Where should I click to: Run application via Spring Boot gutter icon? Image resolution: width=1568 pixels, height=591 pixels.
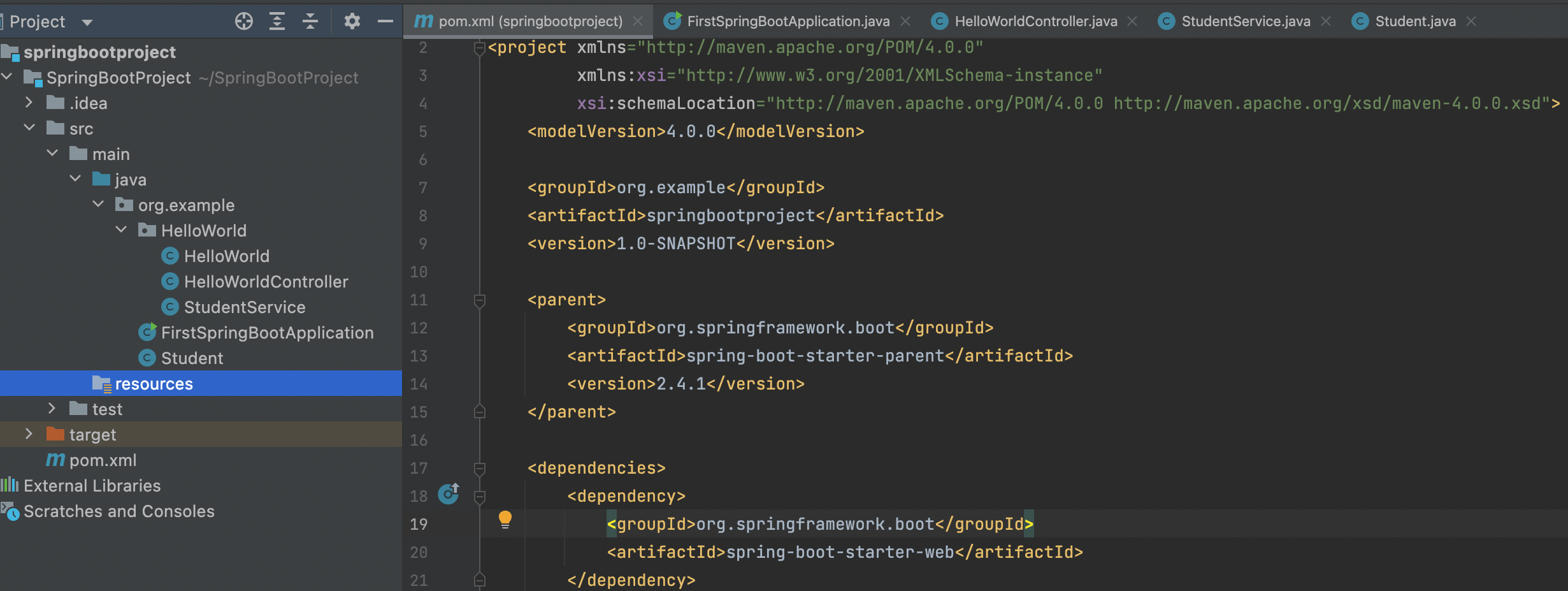449,494
